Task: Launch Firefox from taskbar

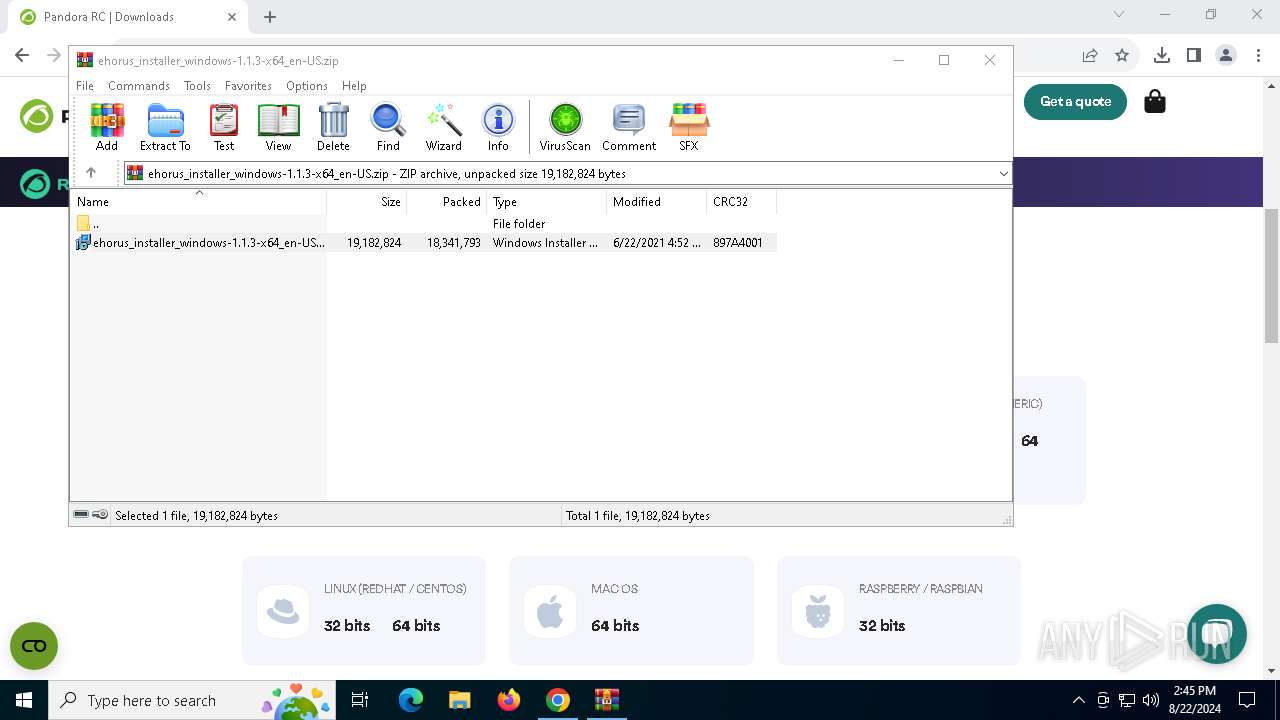Action: [509, 700]
